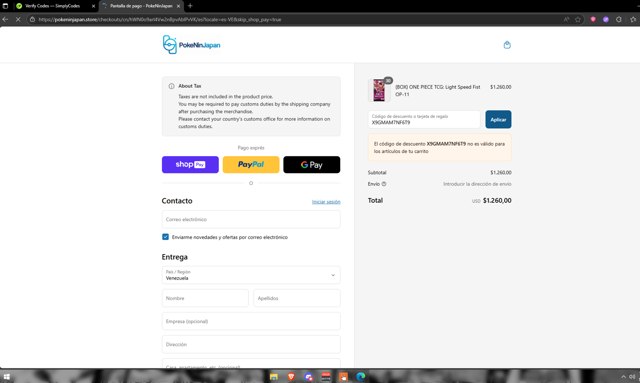Open a new browser tab
The image size is (640, 383).
point(190,6)
